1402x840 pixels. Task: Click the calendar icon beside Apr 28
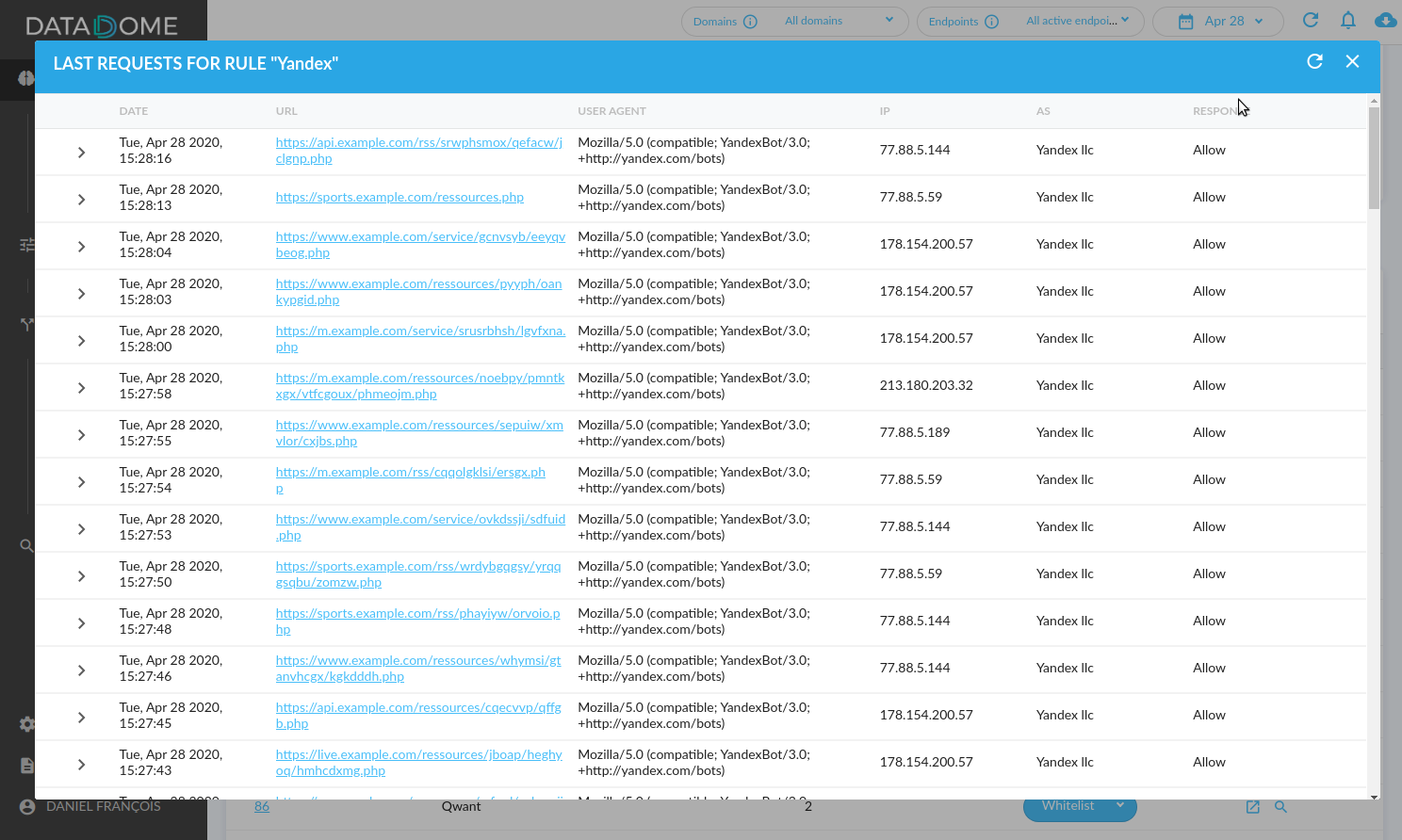click(x=1186, y=22)
